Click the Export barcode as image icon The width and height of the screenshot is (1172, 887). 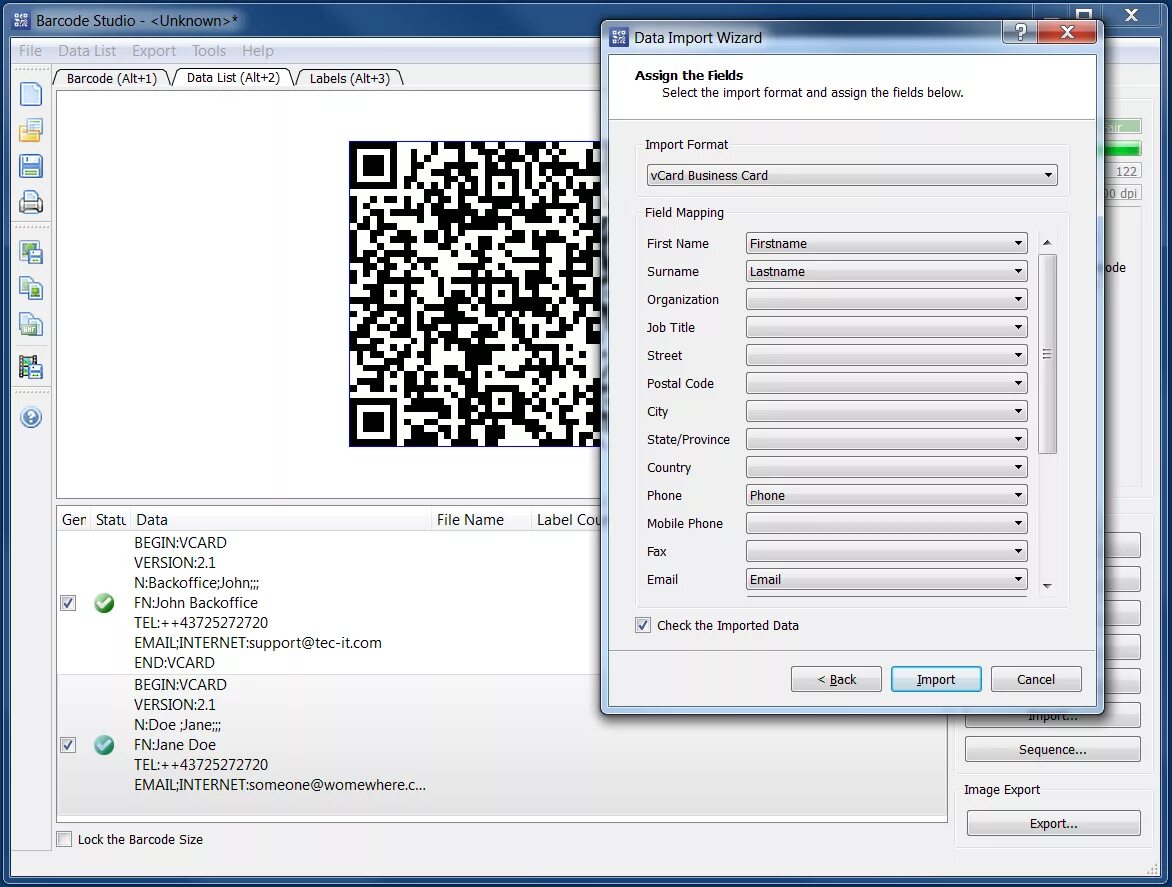click(31, 253)
